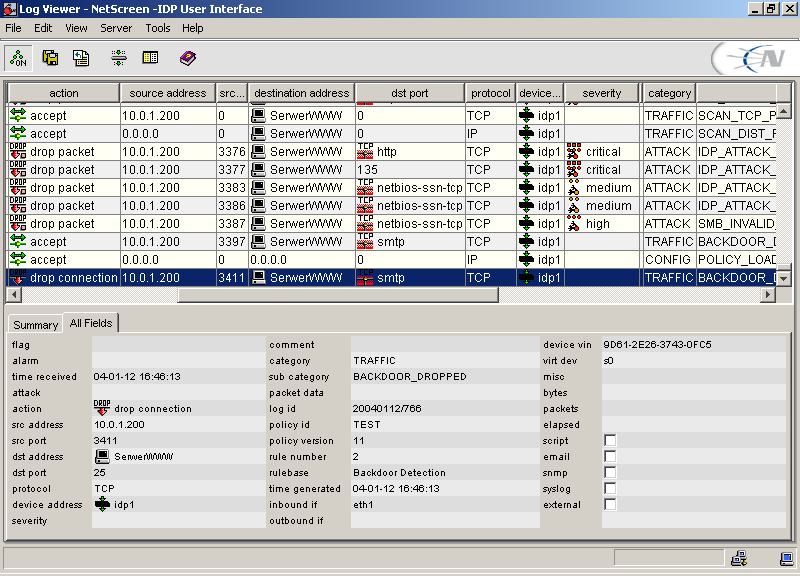Click device icon in details device address field
Viewport: 800px width, 576px height.
[102, 504]
